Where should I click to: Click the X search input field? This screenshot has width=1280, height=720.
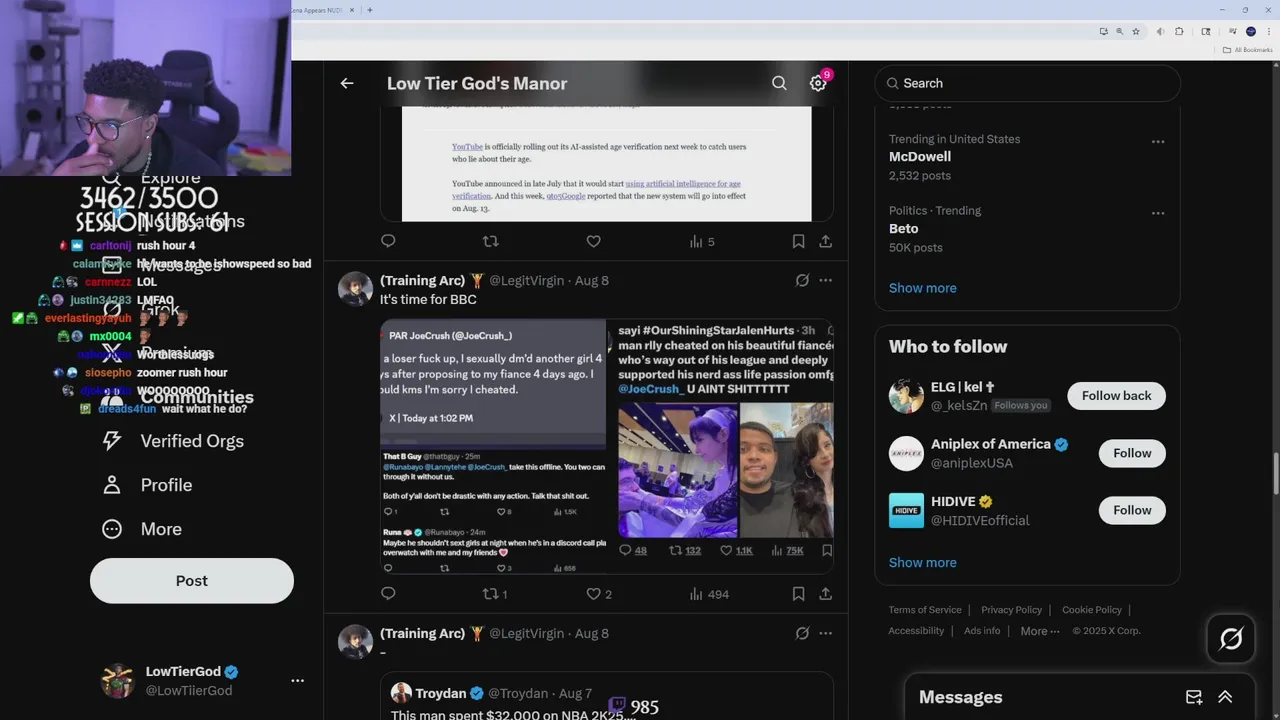[1027, 83]
